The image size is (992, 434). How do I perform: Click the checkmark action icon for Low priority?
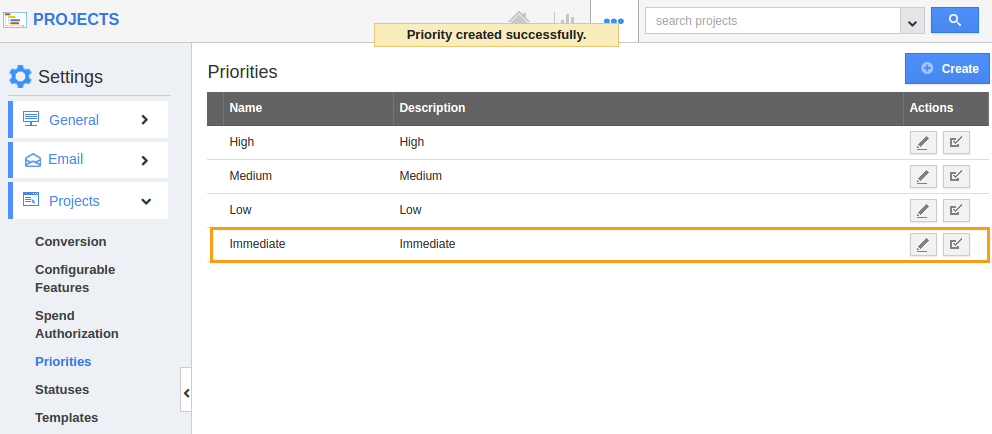click(x=956, y=211)
